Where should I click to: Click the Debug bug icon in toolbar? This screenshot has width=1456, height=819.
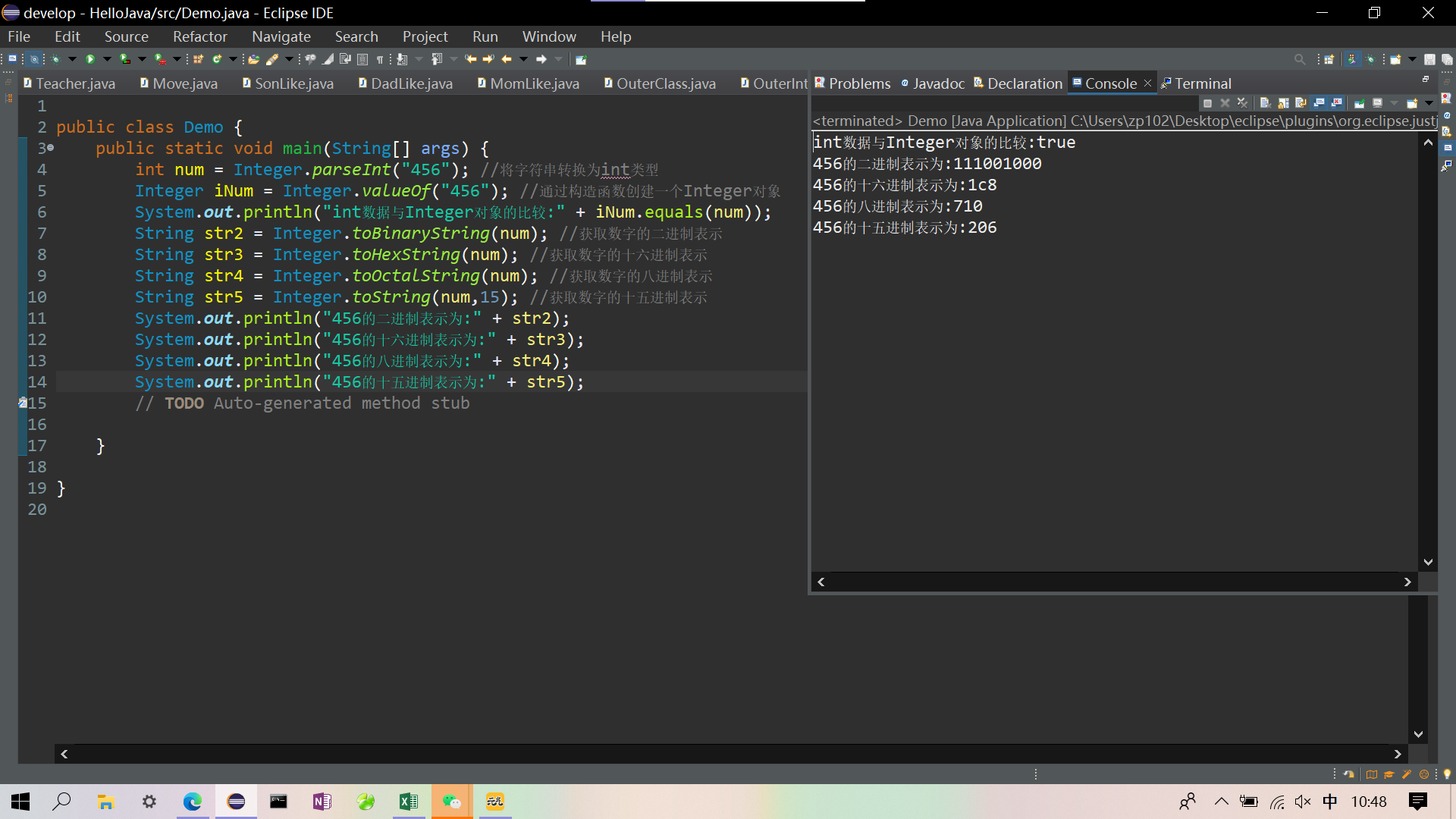click(55, 59)
